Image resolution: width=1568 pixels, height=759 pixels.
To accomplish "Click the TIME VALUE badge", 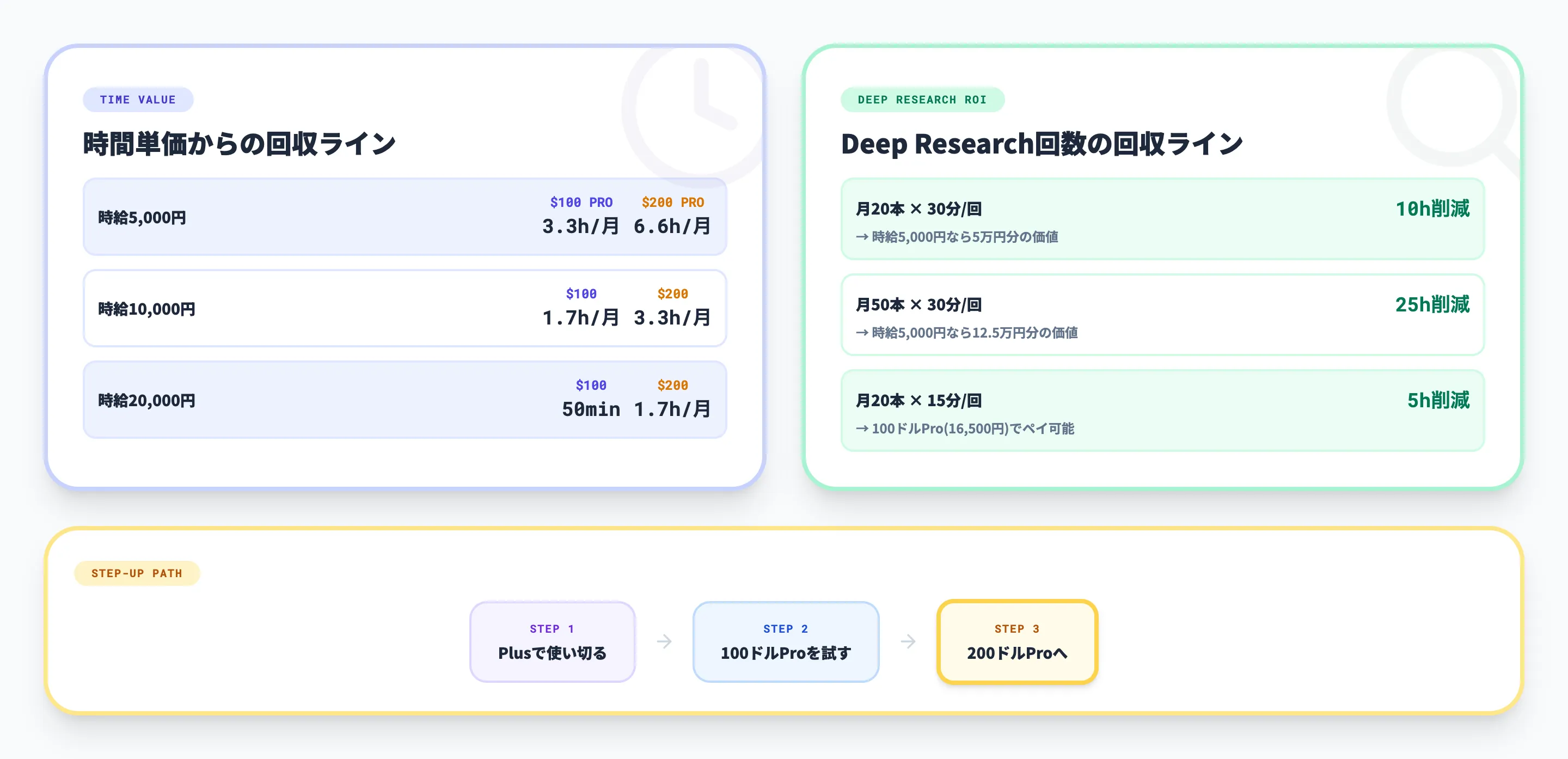I will [138, 100].
